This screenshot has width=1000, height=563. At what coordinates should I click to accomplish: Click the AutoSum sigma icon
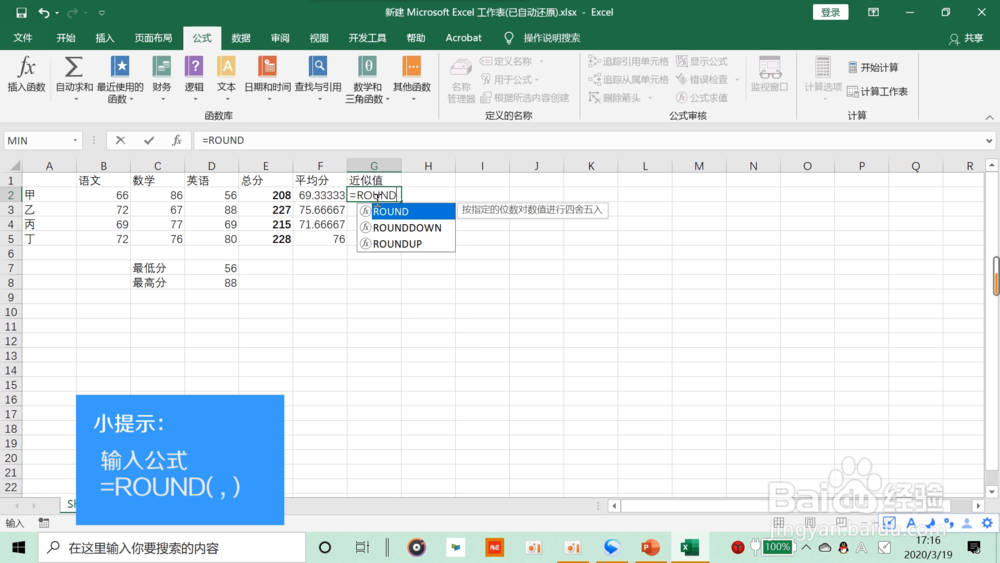click(74, 67)
